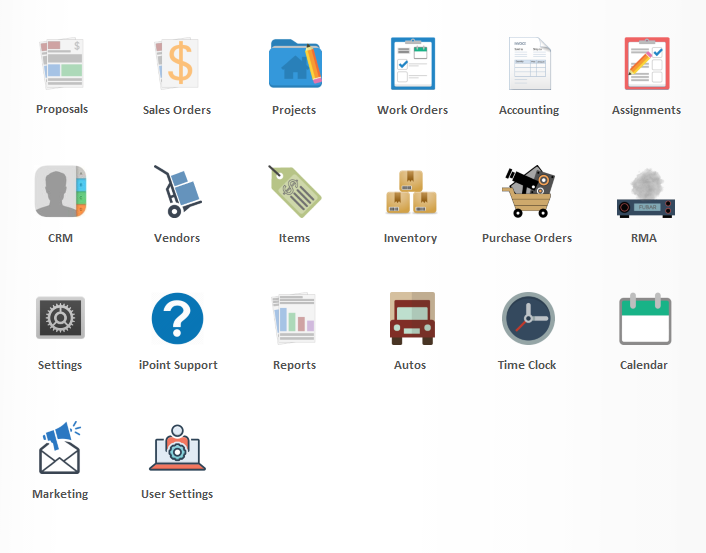Click the Proposals label

pos(62,109)
